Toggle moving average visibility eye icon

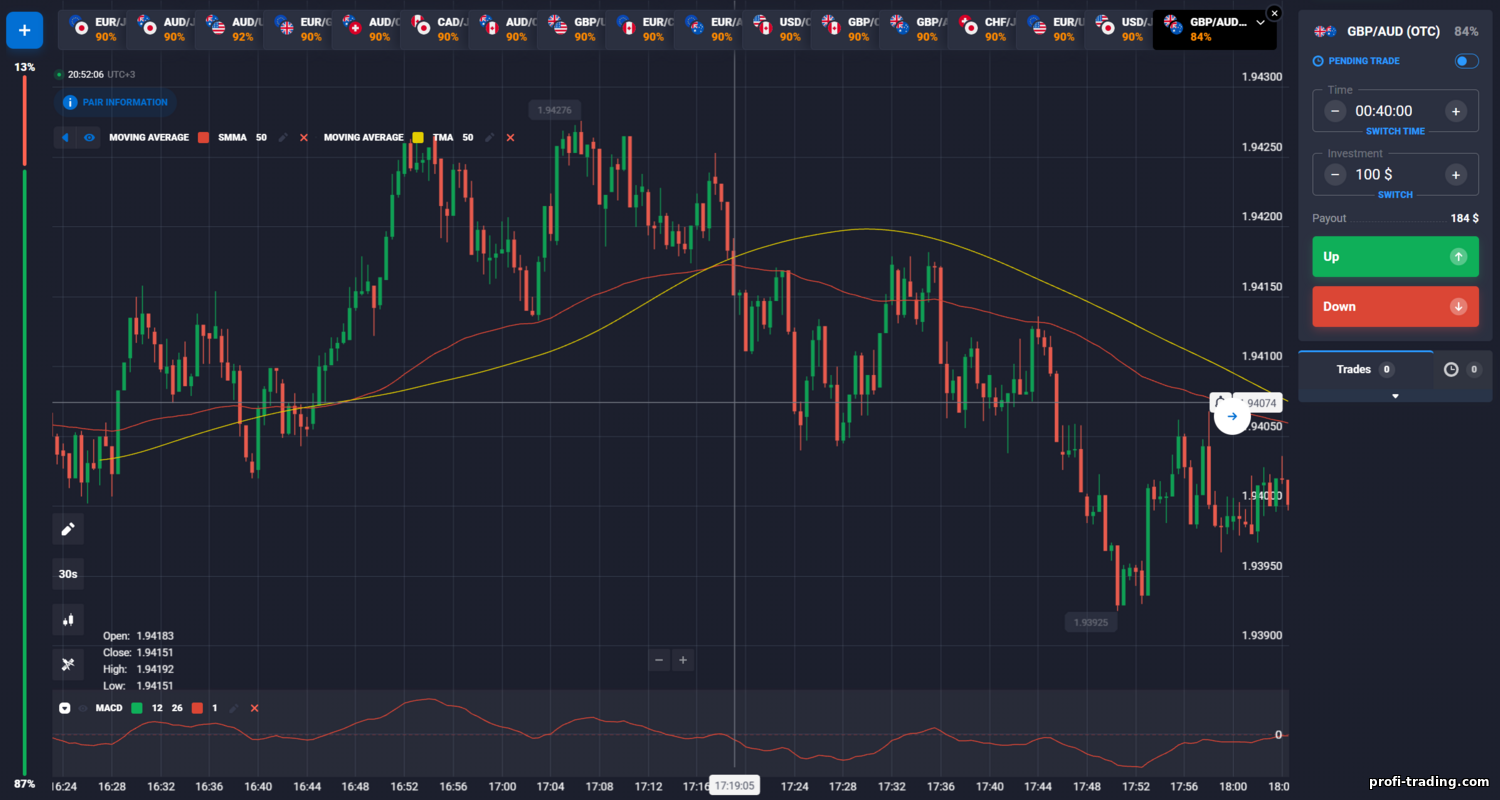coord(89,137)
